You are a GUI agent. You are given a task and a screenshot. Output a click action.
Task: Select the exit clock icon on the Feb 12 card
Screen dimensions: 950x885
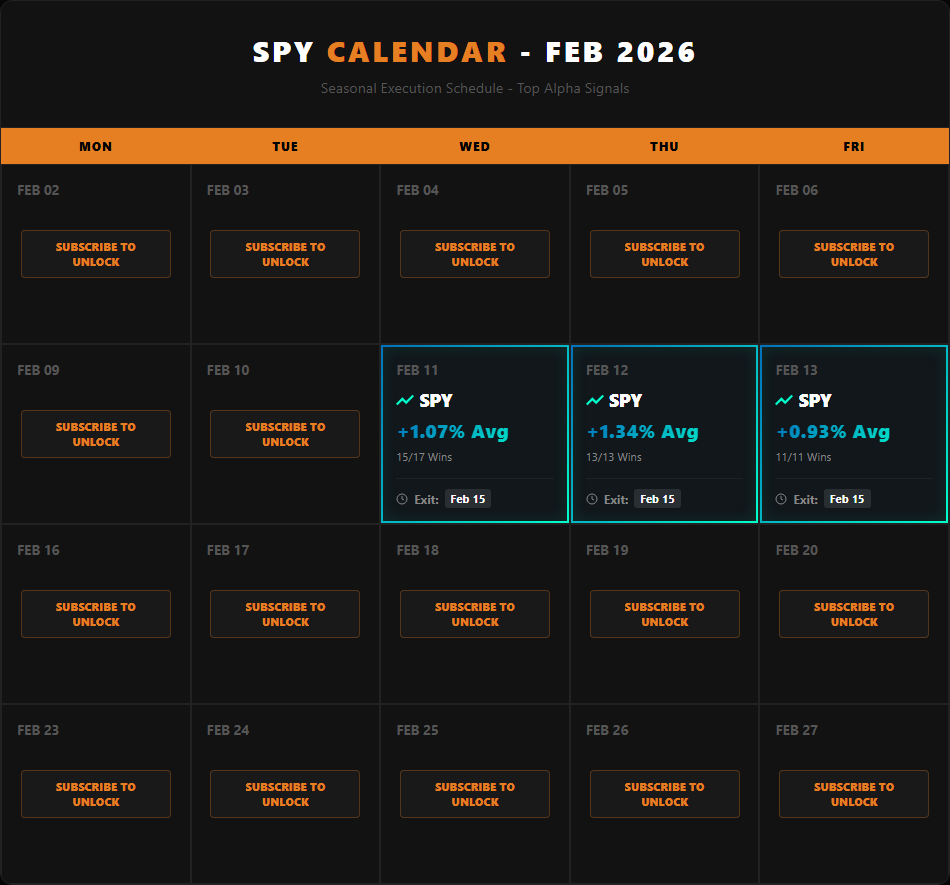click(x=590, y=498)
